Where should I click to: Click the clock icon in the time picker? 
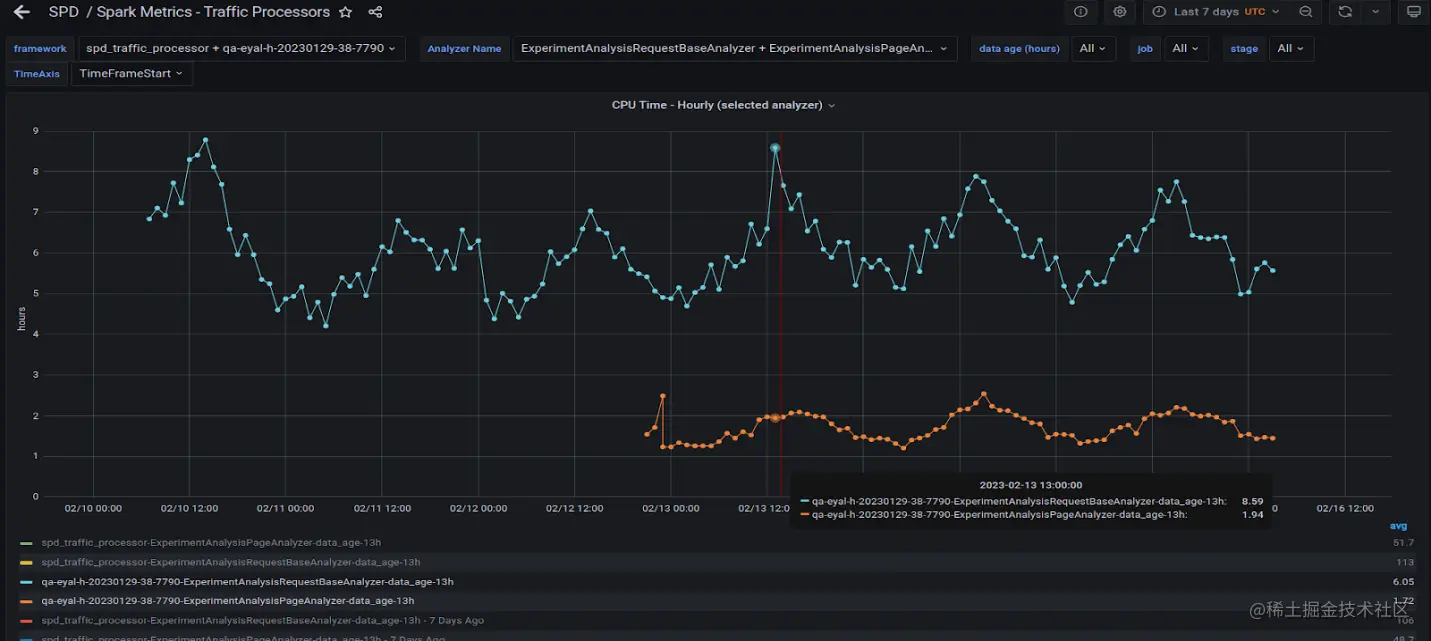tap(1158, 12)
